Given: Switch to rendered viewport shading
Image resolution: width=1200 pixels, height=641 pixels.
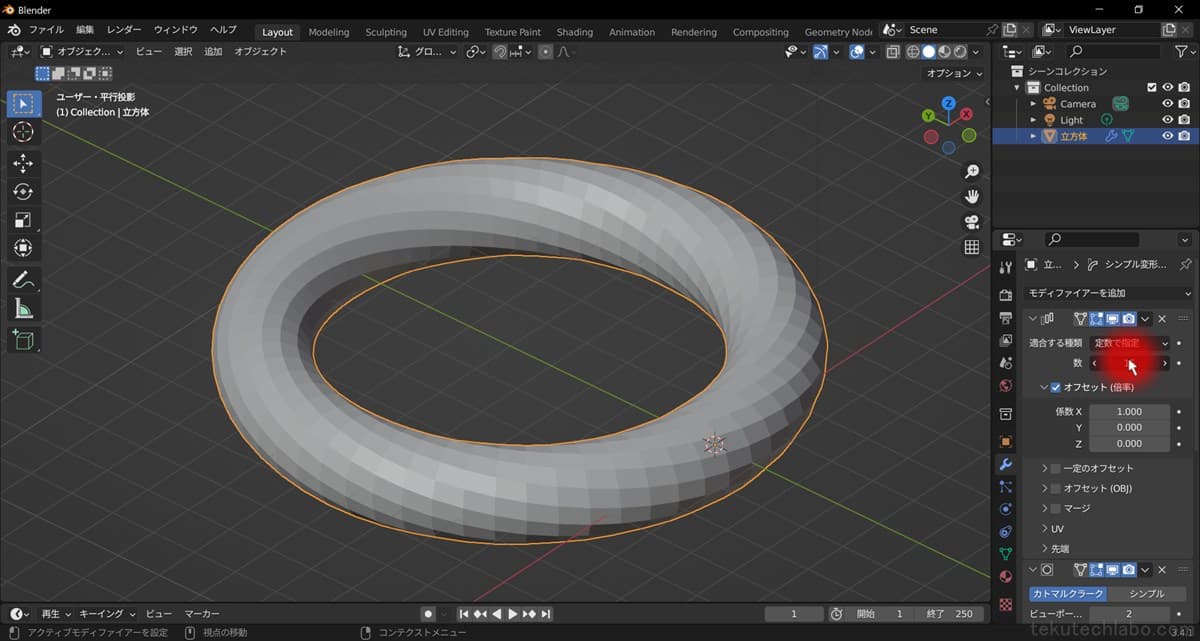Looking at the screenshot, I should [x=961, y=52].
